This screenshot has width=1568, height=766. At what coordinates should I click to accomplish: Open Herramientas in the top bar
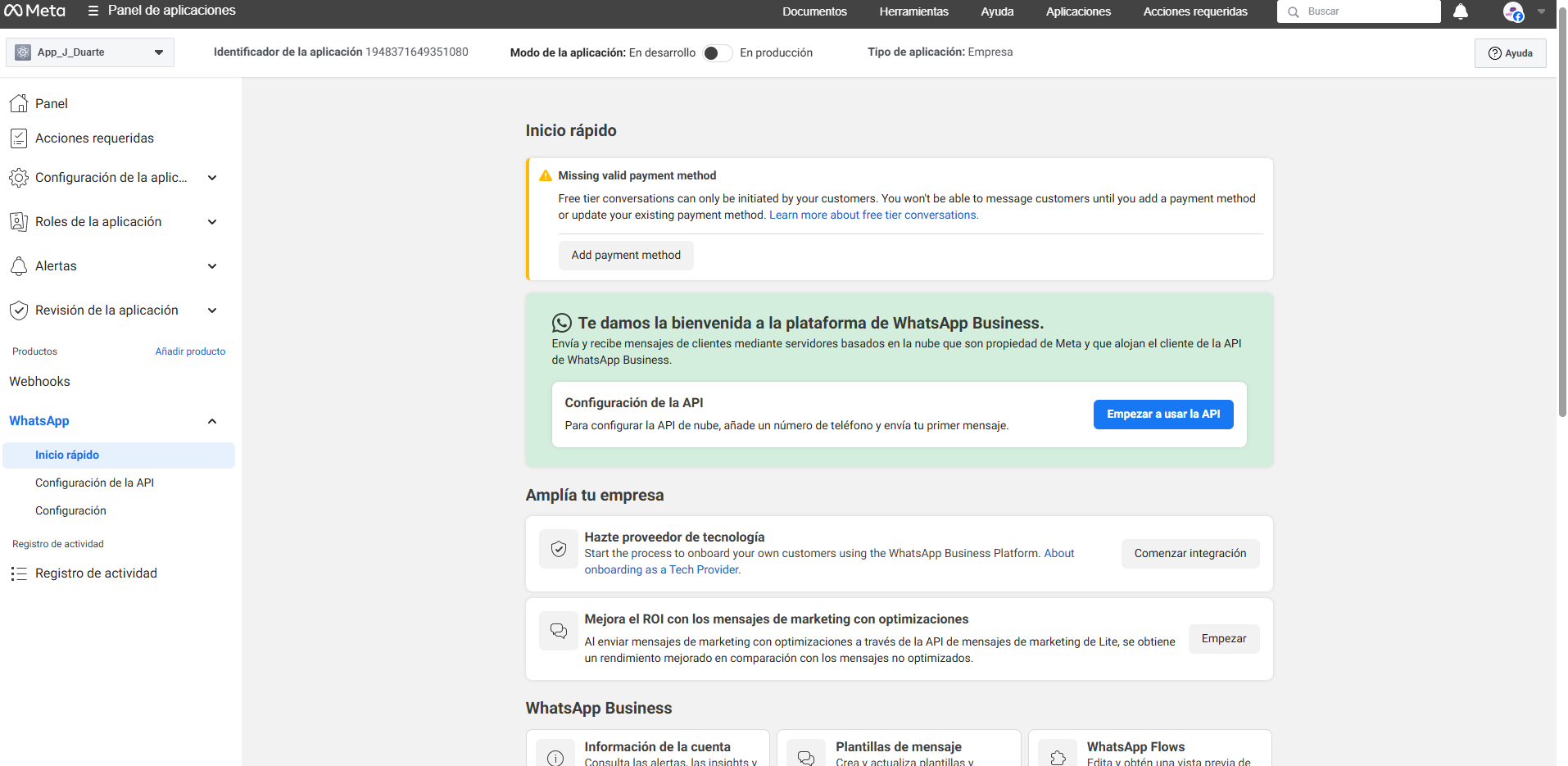[913, 11]
